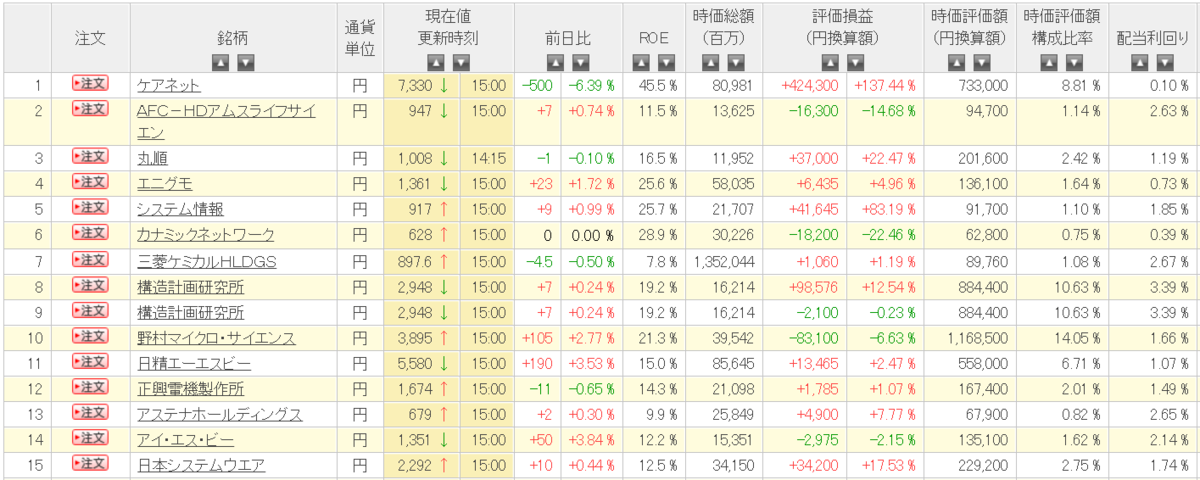1200x480 pixels.
Task: Click the 通貨単位 column header
Action: point(359,38)
